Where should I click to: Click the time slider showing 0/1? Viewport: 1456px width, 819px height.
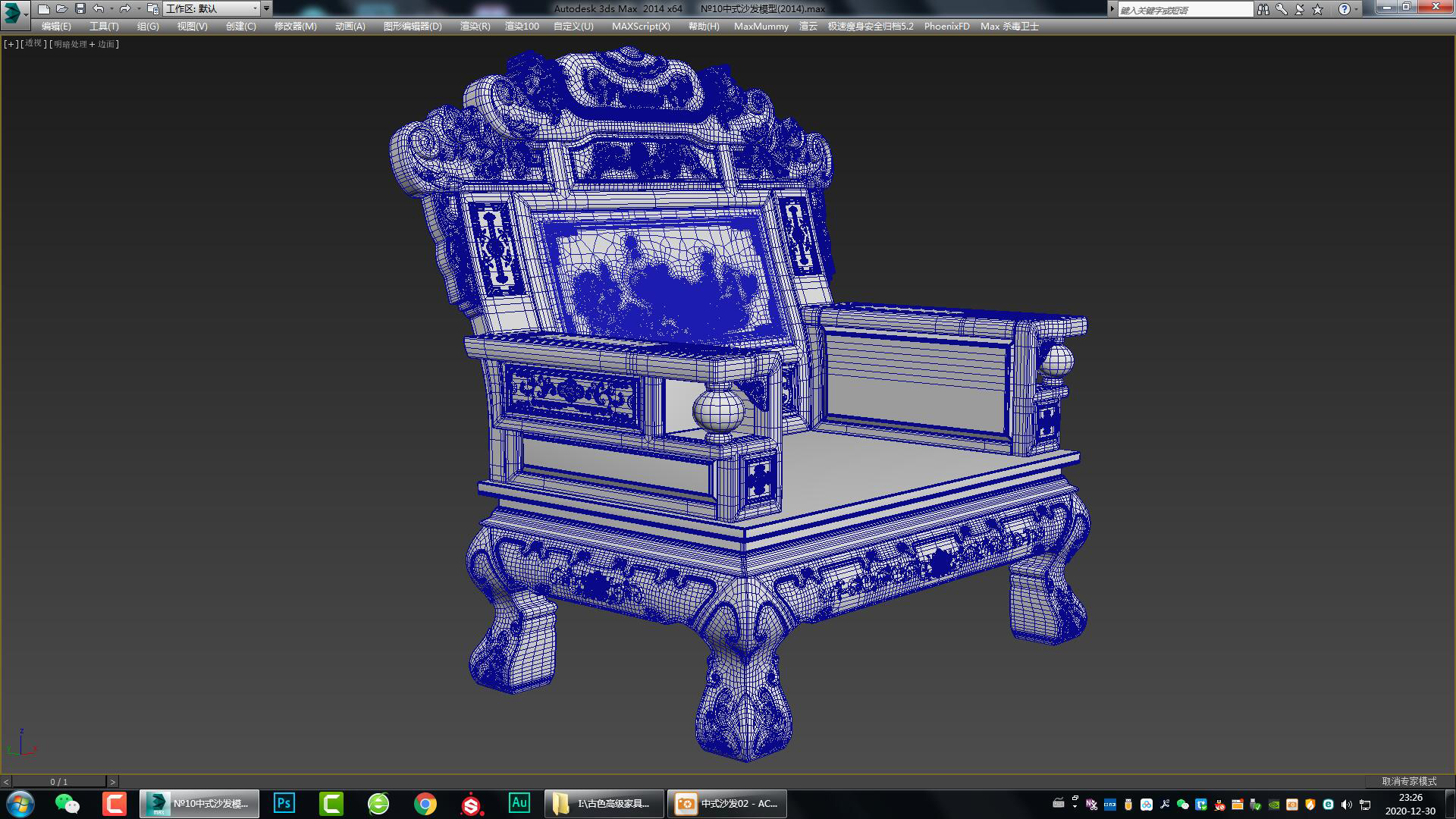click(x=59, y=780)
